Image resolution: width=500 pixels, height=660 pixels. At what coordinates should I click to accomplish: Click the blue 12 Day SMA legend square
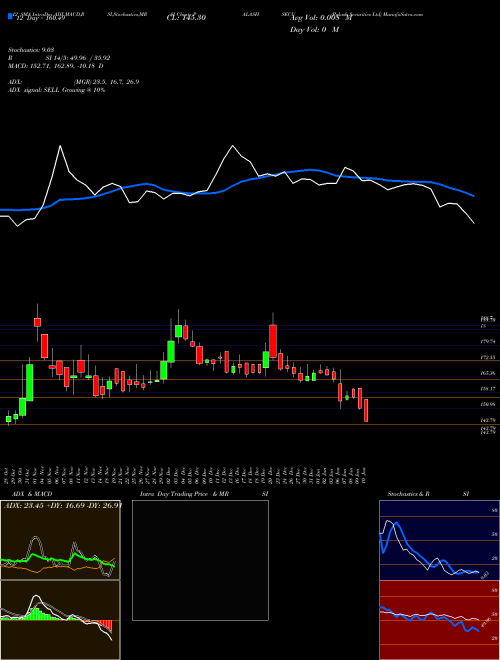[x=10, y=16]
